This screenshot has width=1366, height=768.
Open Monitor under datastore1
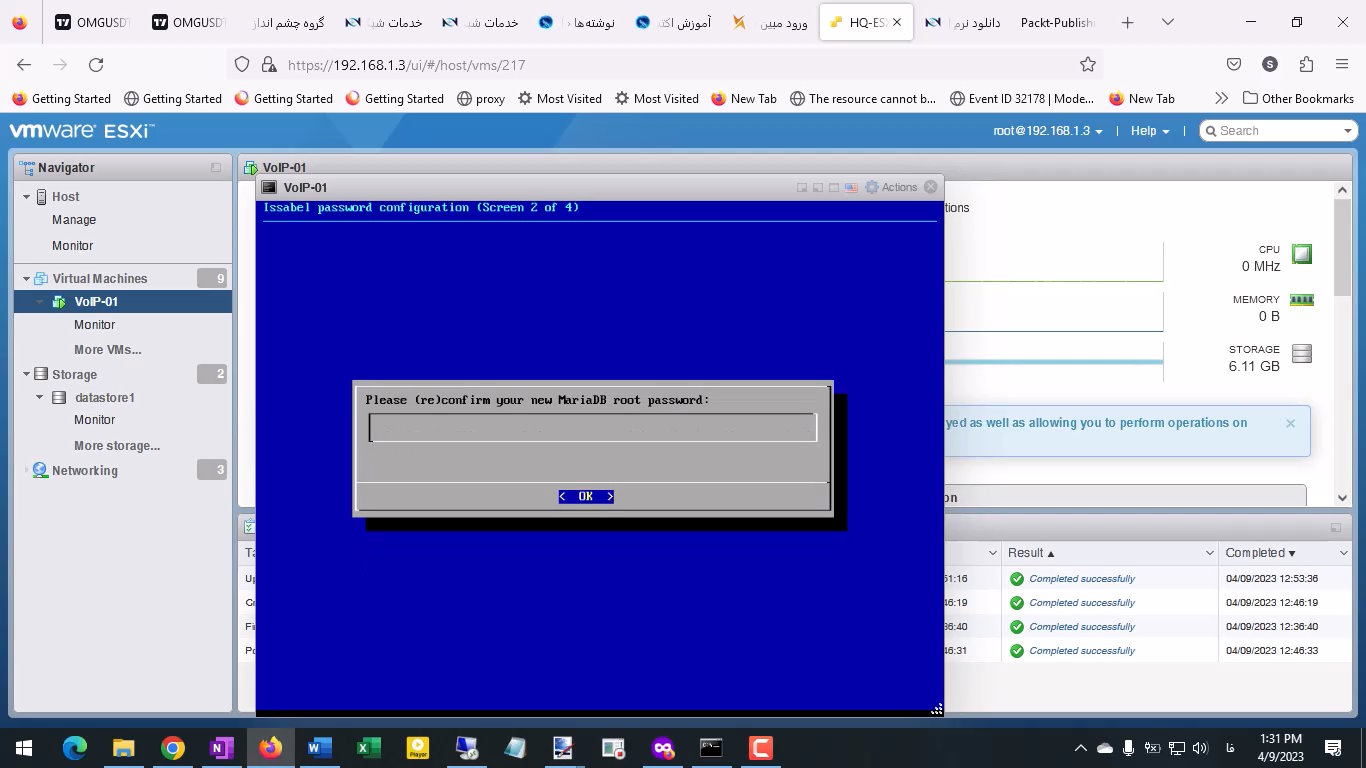click(x=94, y=420)
